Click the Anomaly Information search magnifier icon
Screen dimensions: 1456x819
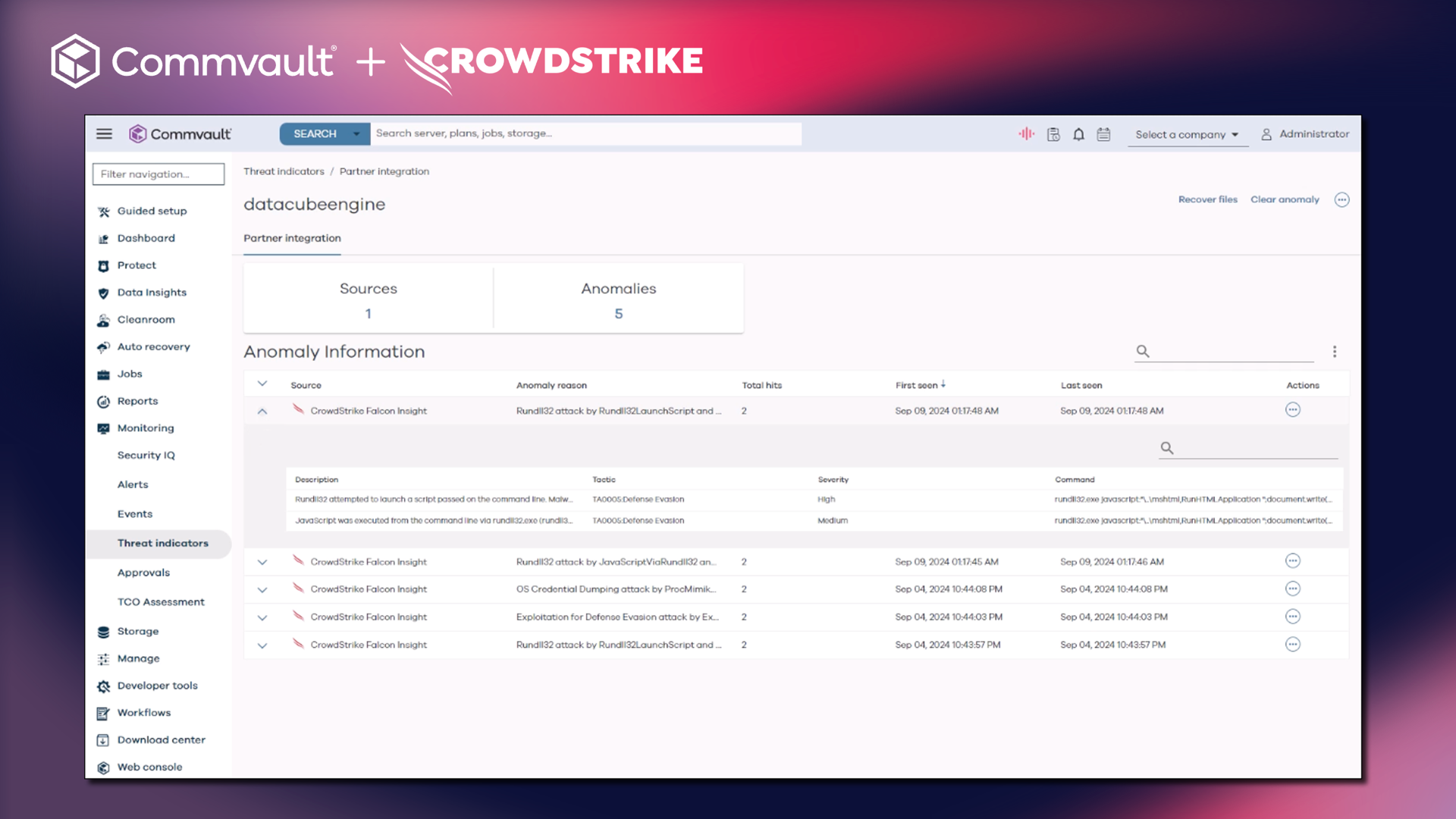(1143, 351)
